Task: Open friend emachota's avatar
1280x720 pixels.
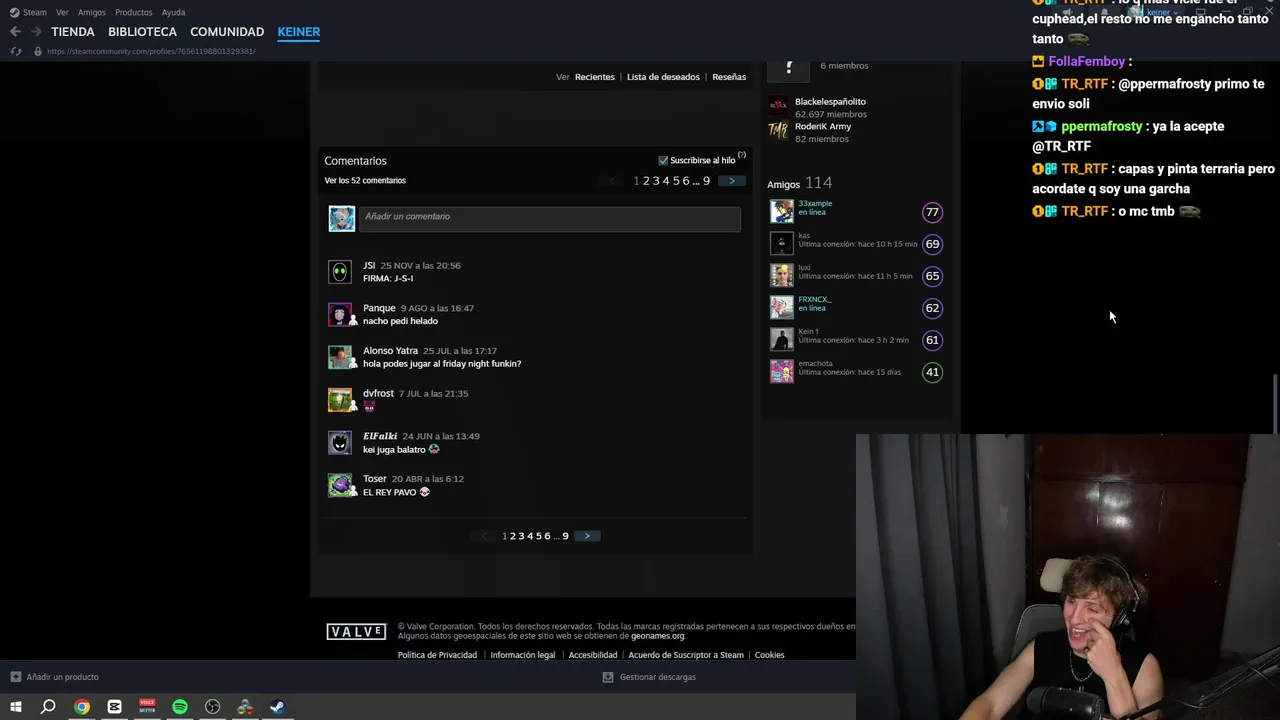Action: 781,372
